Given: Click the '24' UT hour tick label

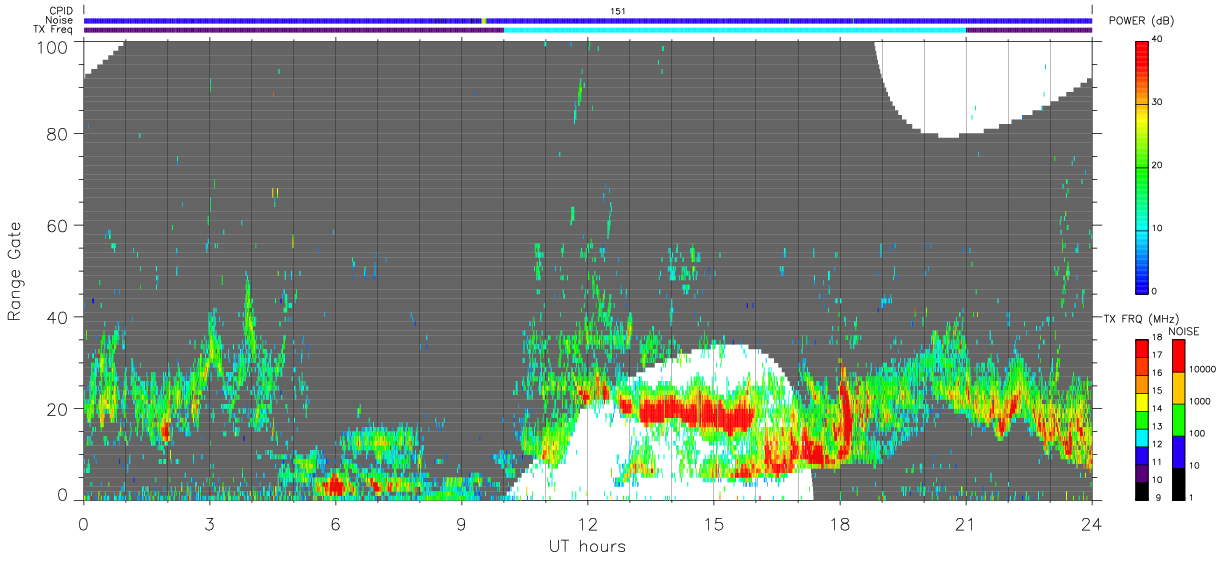Looking at the screenshot, I should point(1092,523).
